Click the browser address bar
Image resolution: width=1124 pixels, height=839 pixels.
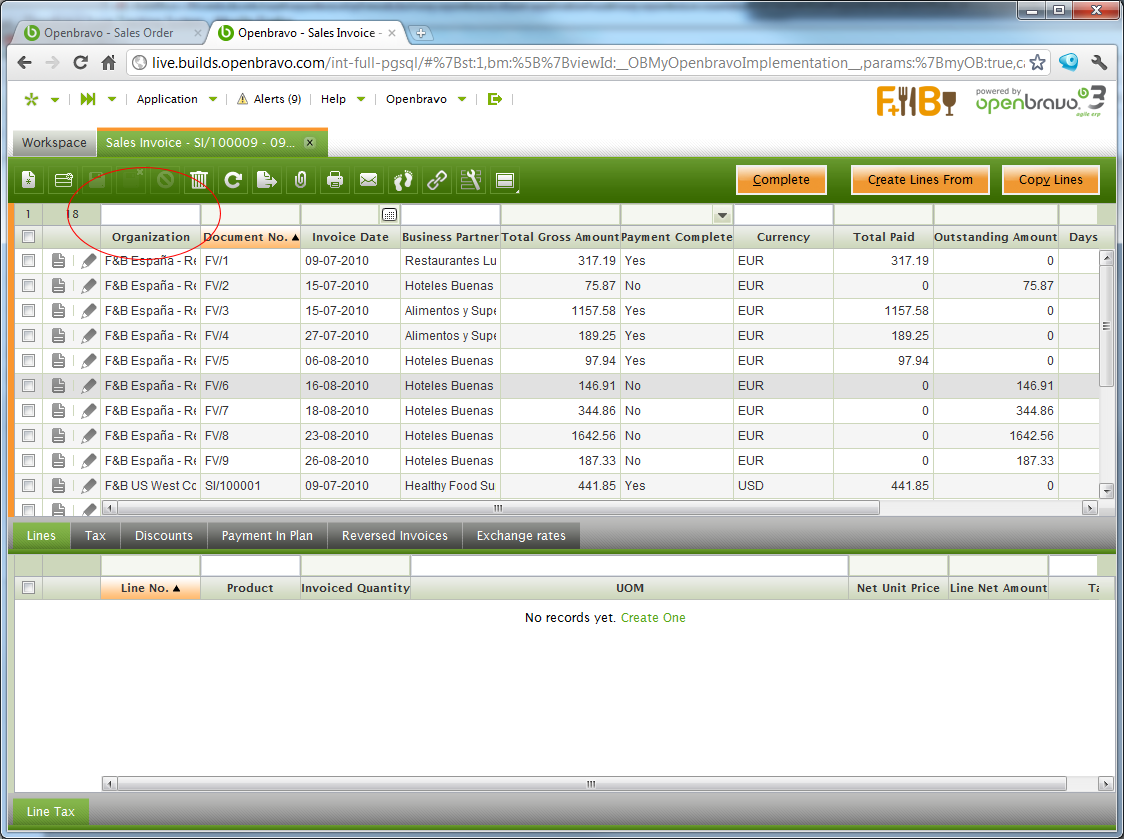[588, 63]
